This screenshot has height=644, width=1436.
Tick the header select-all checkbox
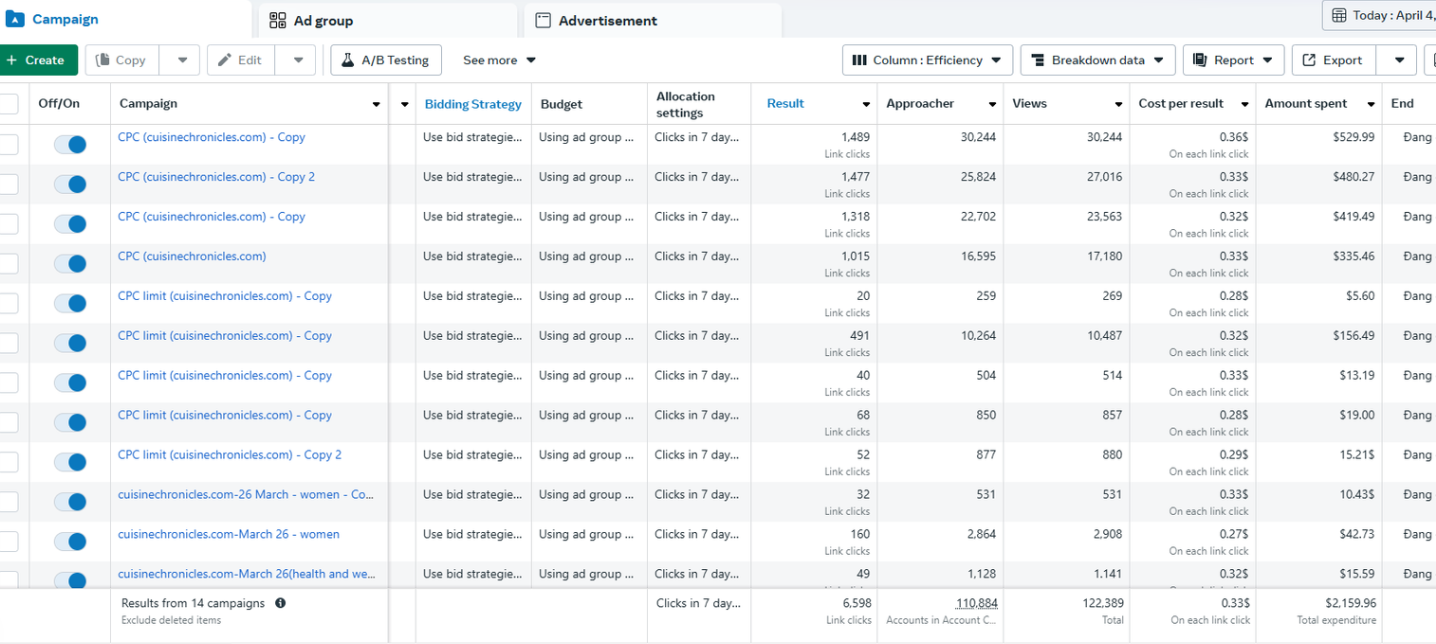click(x=8, y=104)
